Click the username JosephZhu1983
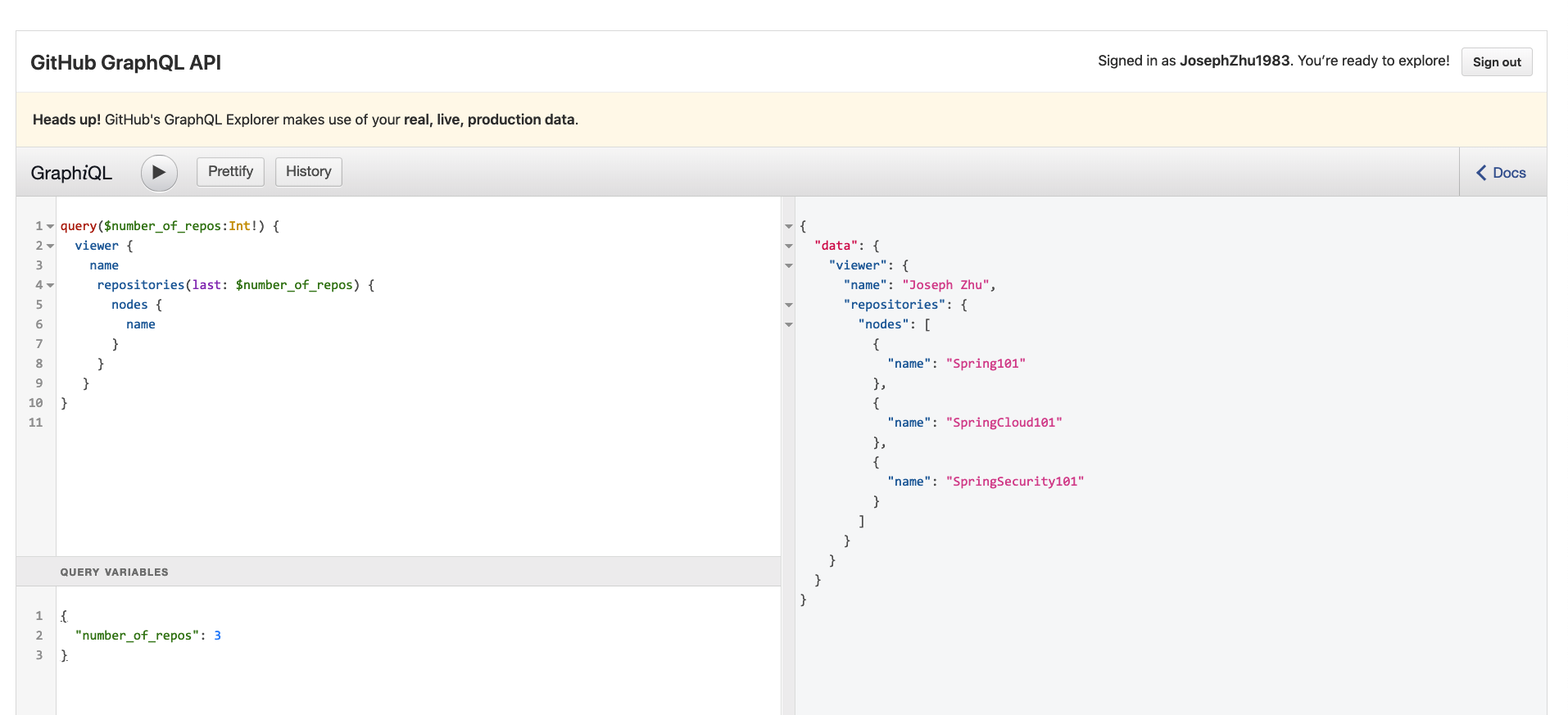Viewport: 1568px width, 715px height. (1235, 61)
